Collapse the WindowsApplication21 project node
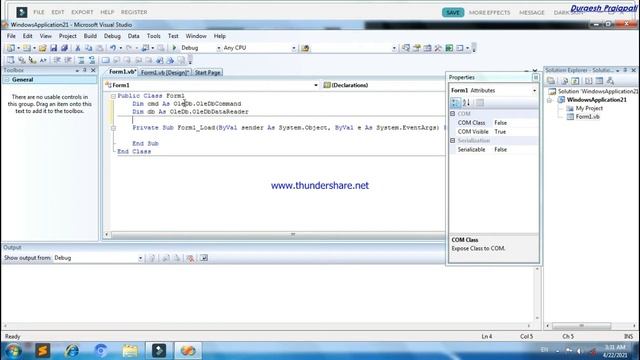Viewport: 640px width, 360px height. pyautogui.click(x=549, y=100)
